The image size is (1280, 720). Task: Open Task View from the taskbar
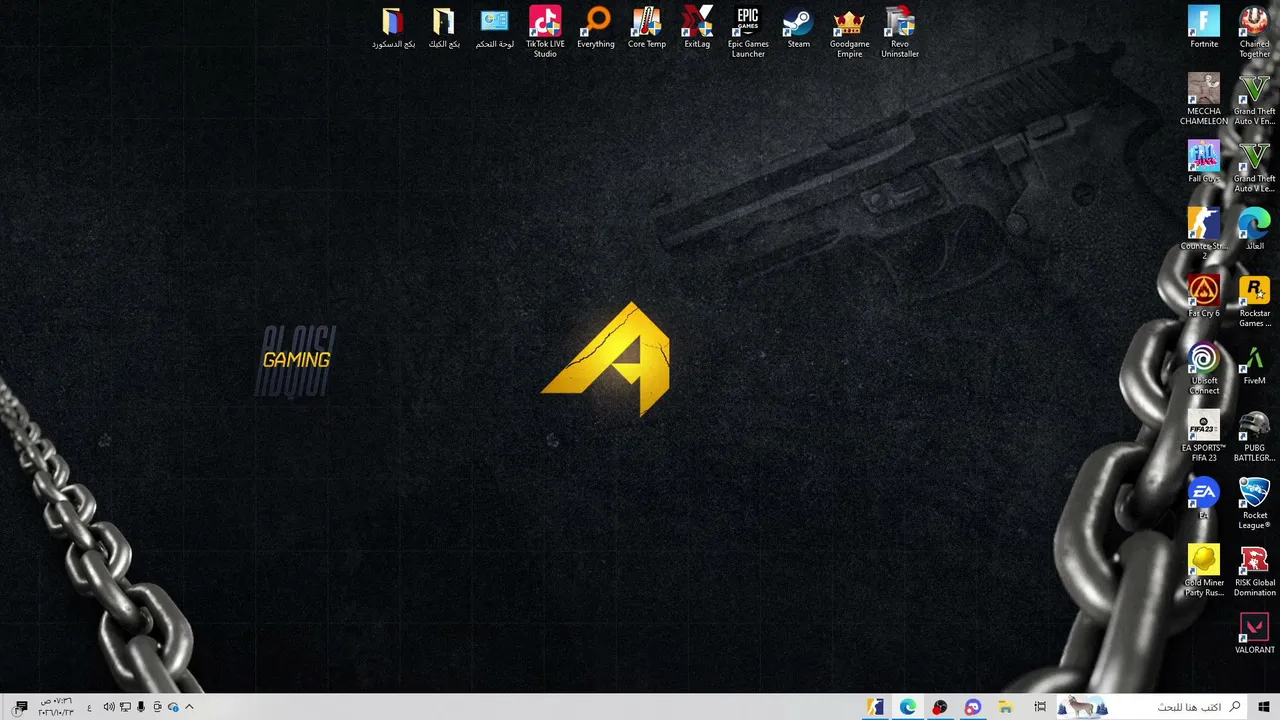pyautogui.click(x=1040, y=707)
